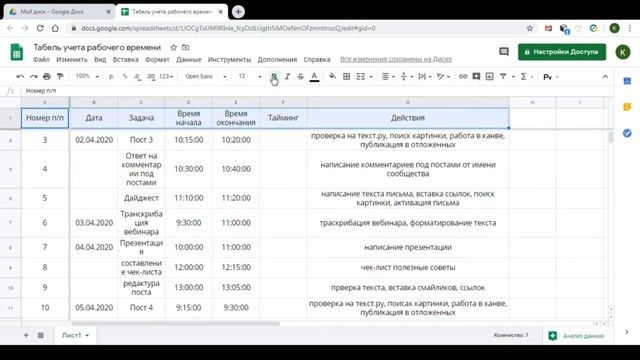This screenshot has width=640, height=360.
Task: Open a new browser tab
Action: pos(238,12)
